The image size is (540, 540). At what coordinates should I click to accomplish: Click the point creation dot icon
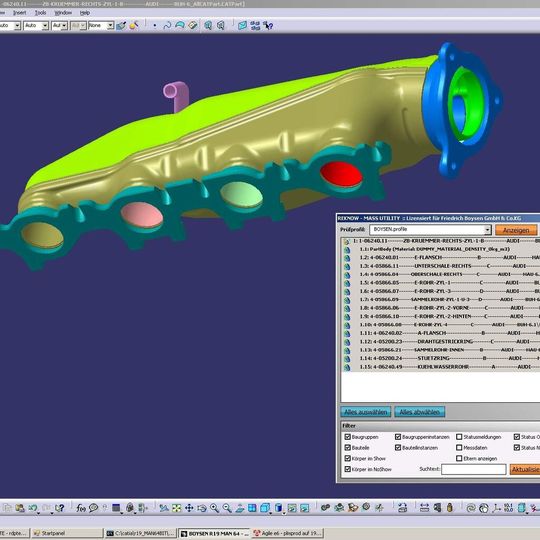[155, 25]
